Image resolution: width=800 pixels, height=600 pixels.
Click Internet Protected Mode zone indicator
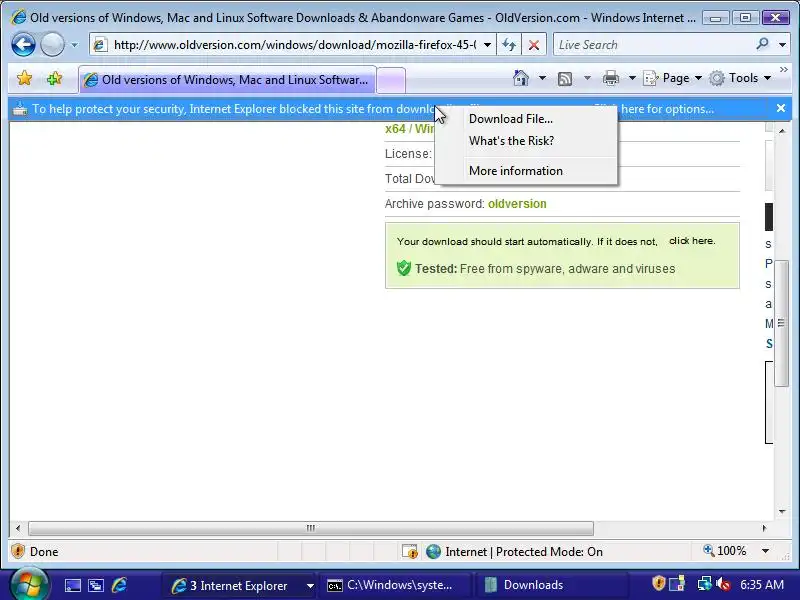[514, 552]
